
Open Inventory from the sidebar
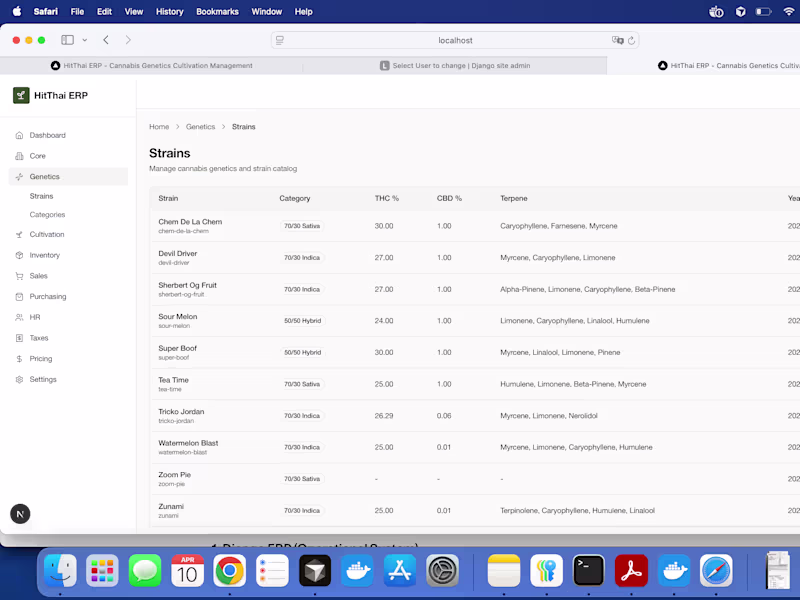coord(44,255)
